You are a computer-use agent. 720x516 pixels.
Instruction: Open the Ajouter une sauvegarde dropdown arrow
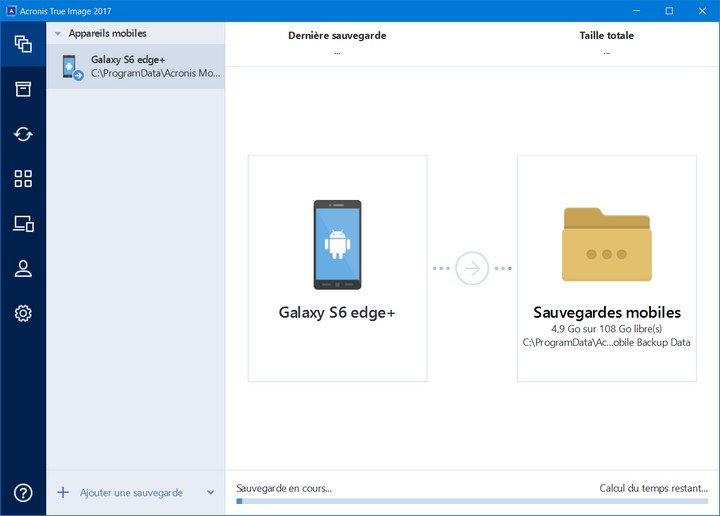pyautogui.click(x=210, y=493)
